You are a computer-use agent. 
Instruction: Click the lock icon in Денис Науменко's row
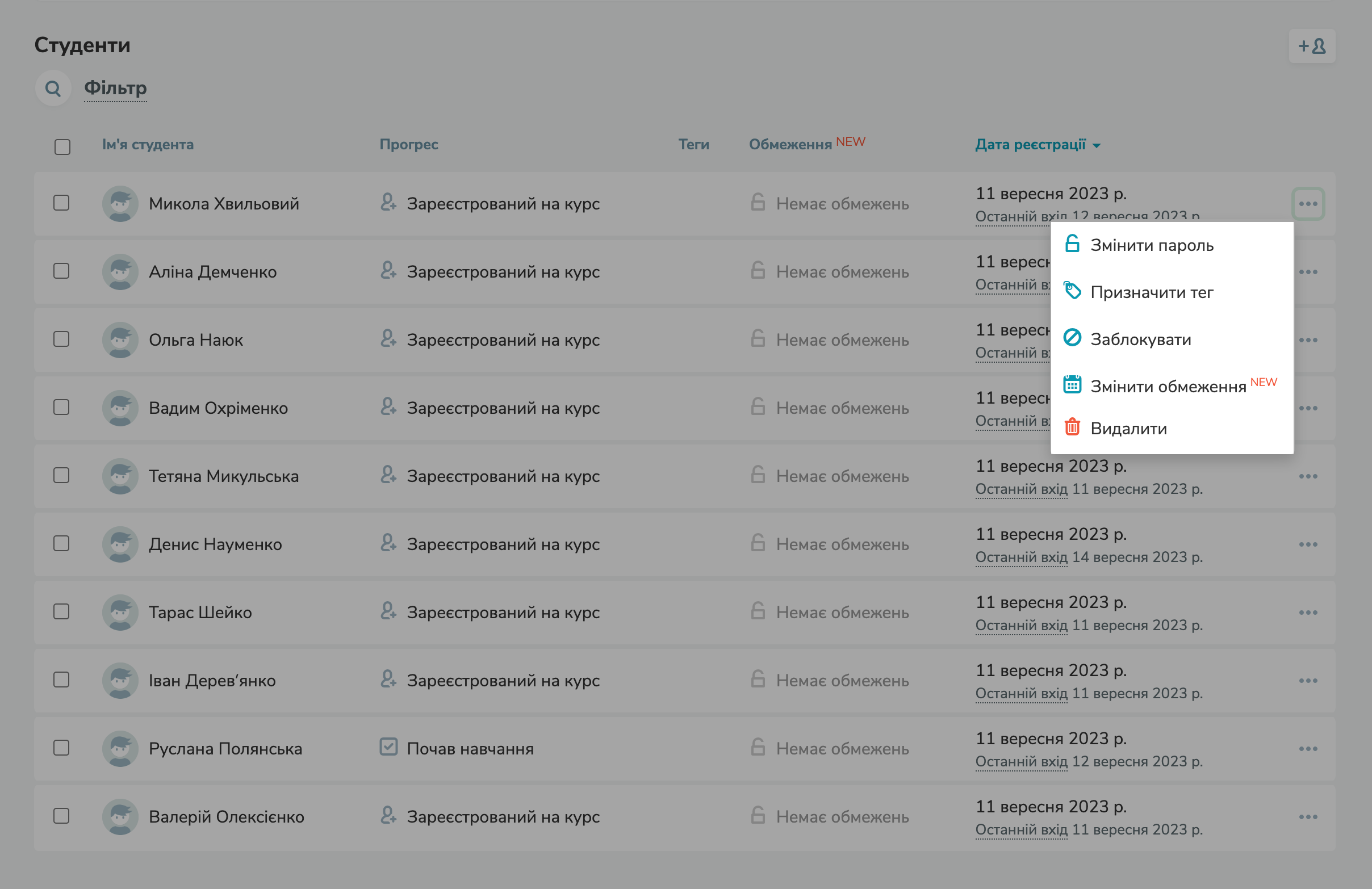pos(758,543)
